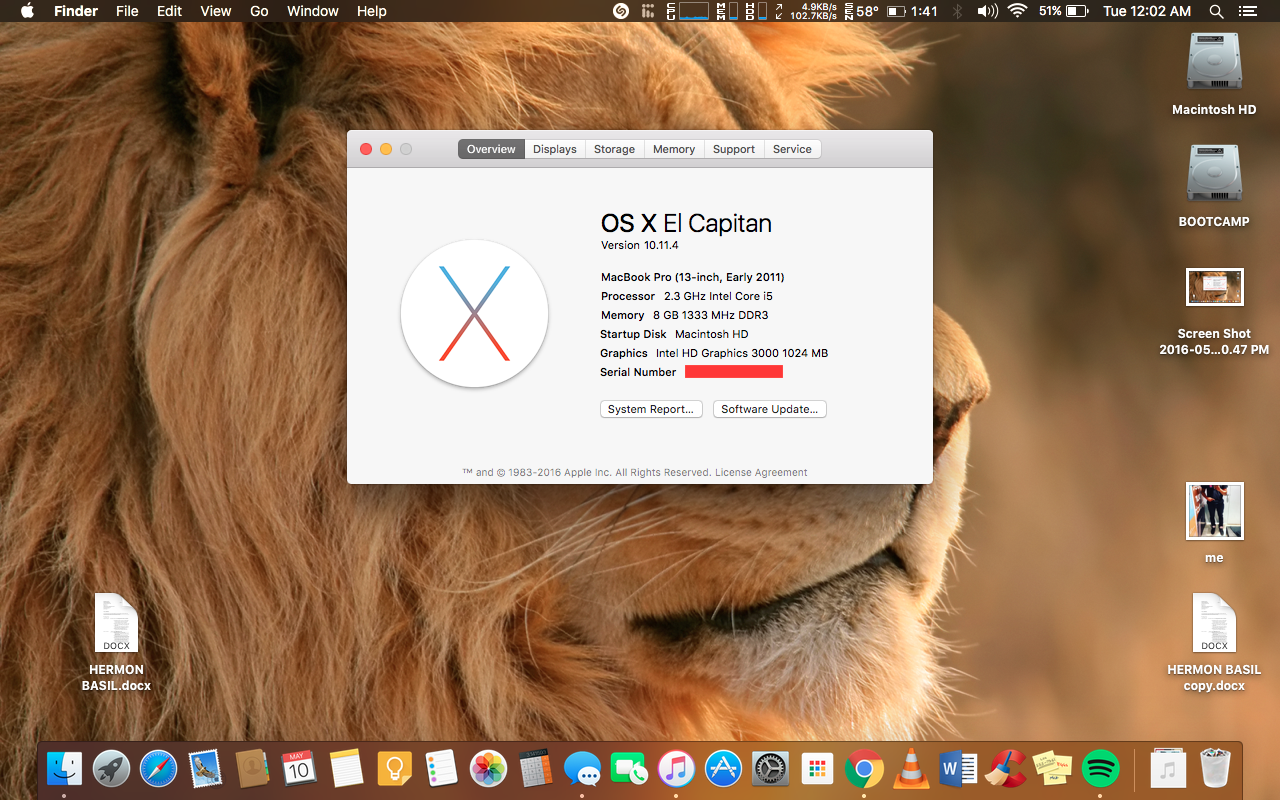
Task: Open the colorful grid app in dock
Action: (x=817, y=768)
